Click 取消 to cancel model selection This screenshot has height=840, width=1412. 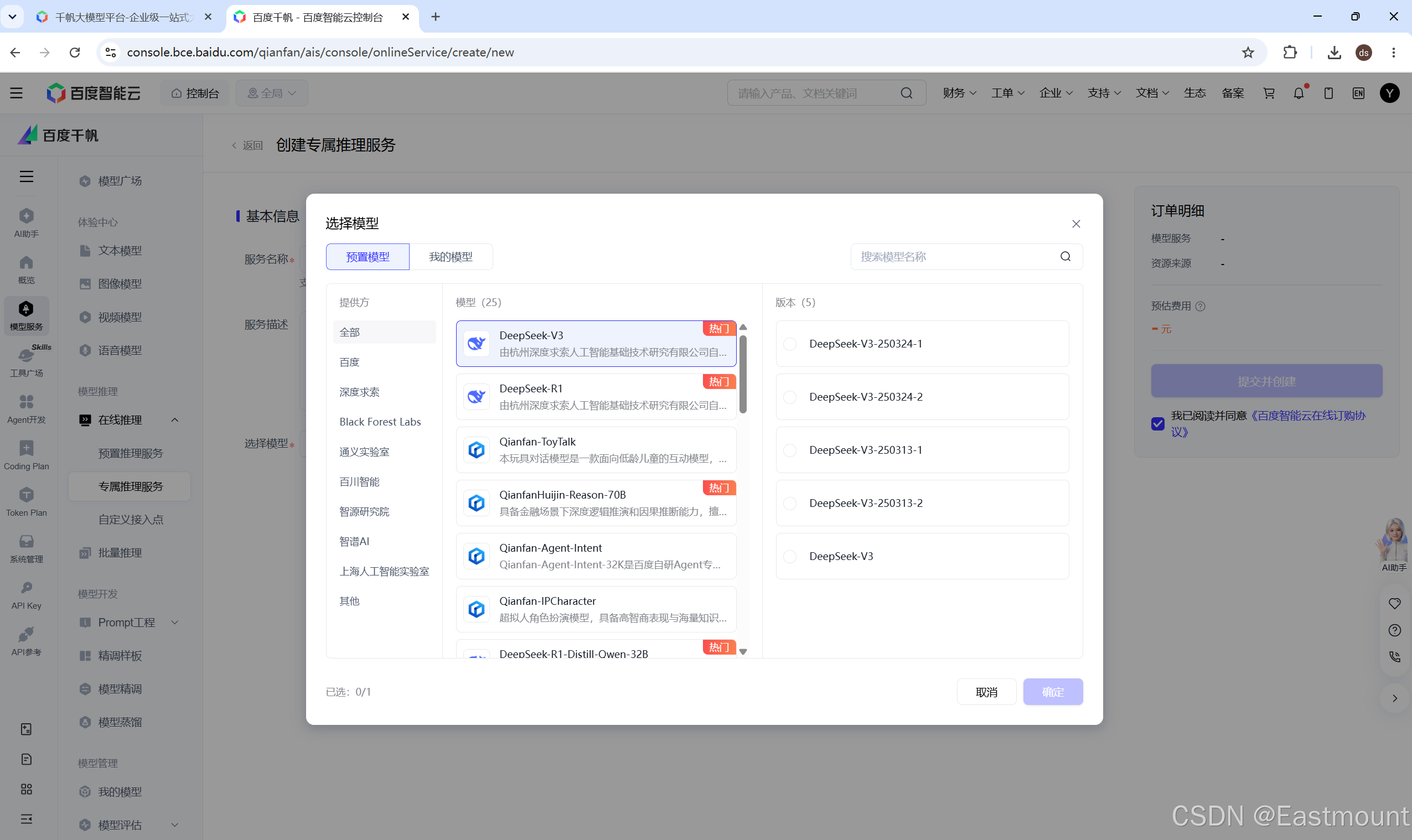986,692
